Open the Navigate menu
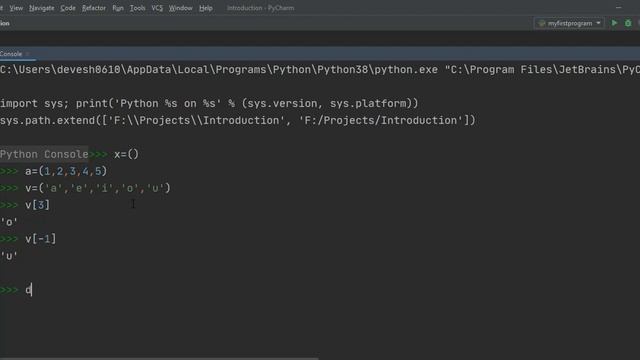Image resolution: width=640 pixels, height=360 pixels. click(42, 8)
